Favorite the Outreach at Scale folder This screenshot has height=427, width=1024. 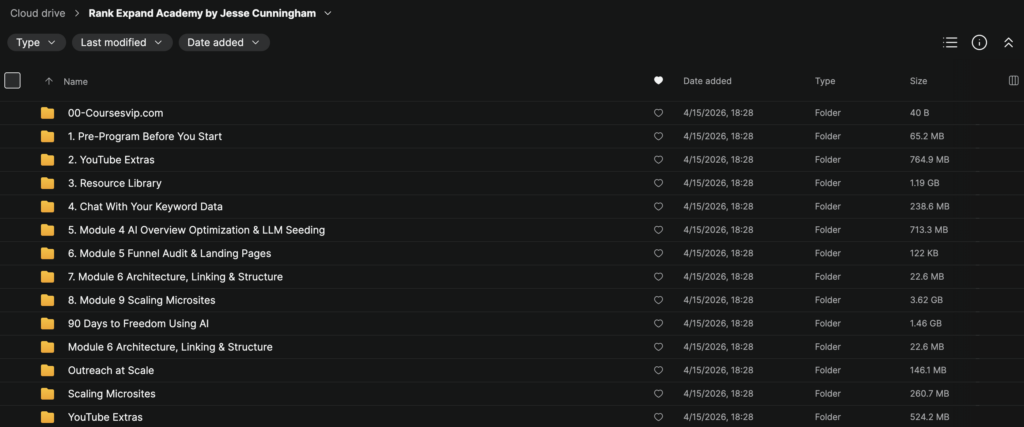[658, 370]
